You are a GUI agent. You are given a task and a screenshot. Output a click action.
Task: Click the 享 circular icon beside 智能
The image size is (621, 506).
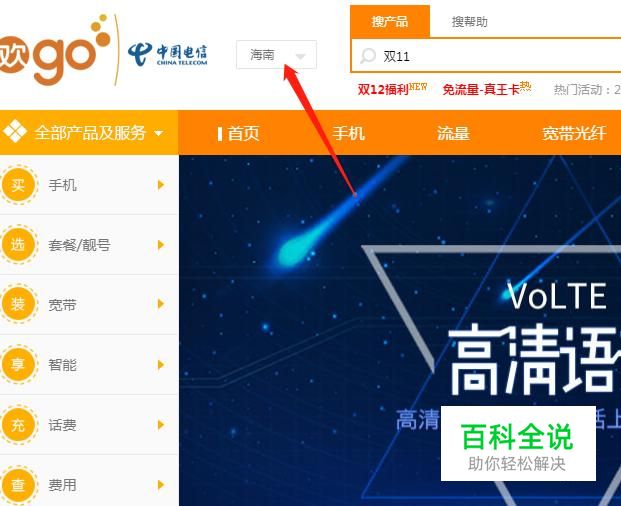click(x=18, y=364)
